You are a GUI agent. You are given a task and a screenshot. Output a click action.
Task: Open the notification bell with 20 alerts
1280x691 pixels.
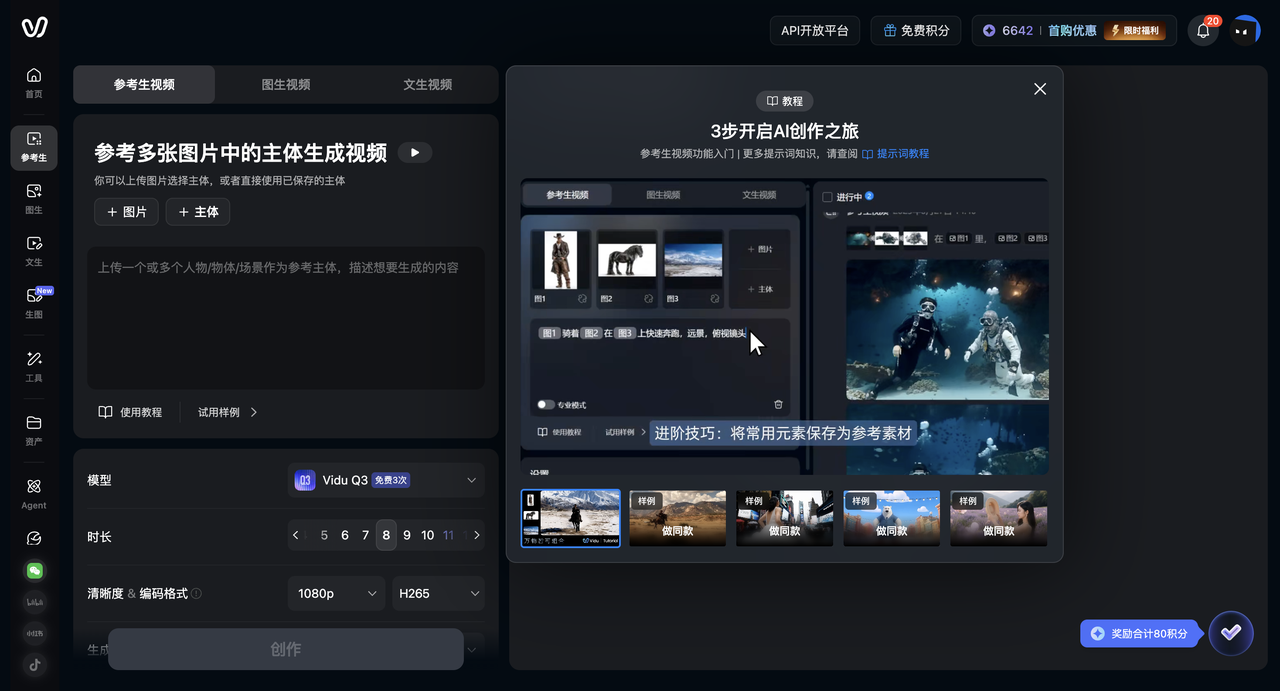pos(1202,31)
